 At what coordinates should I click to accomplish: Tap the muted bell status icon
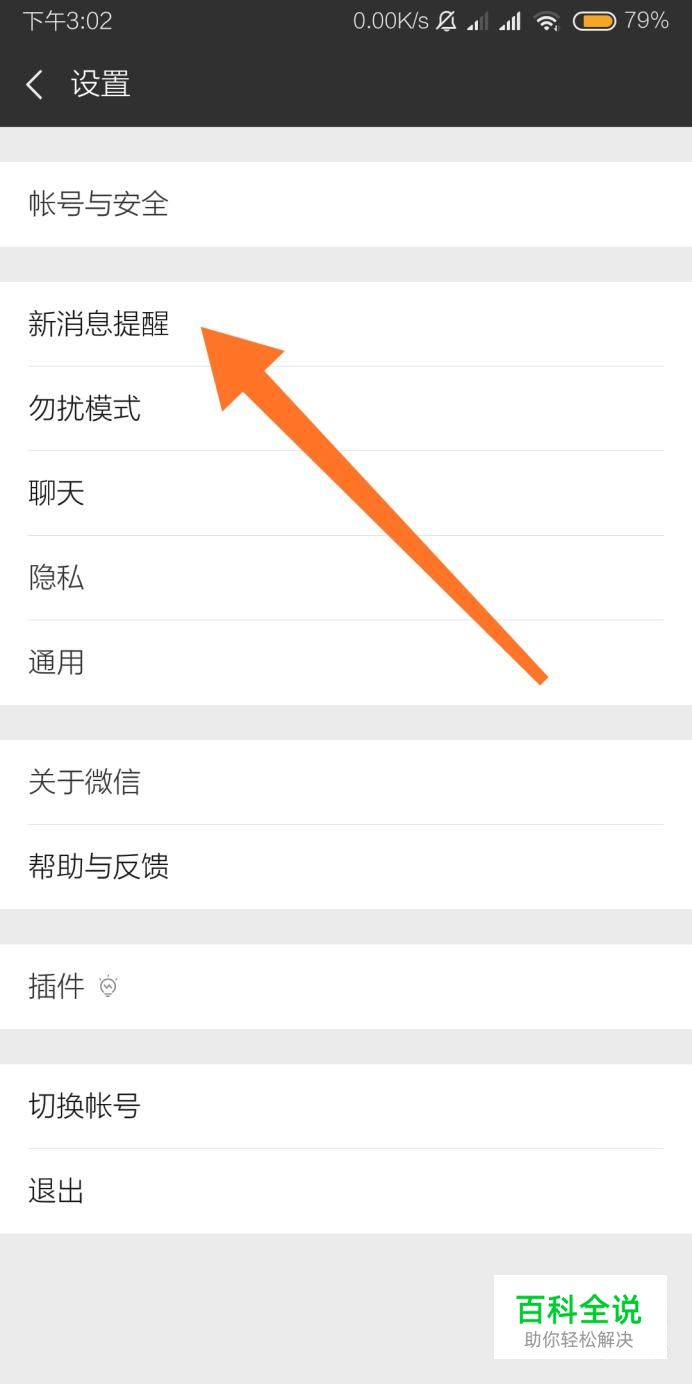point(447,21)
